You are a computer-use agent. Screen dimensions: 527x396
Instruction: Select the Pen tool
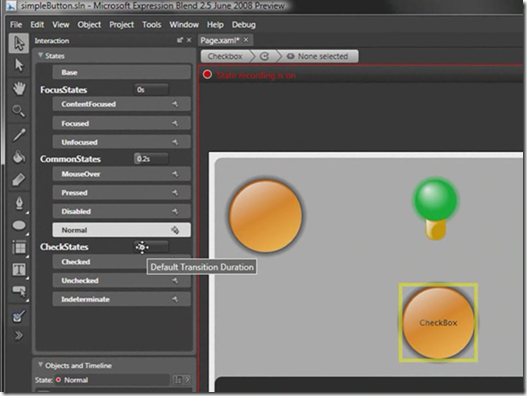click(x=19, y=203)
